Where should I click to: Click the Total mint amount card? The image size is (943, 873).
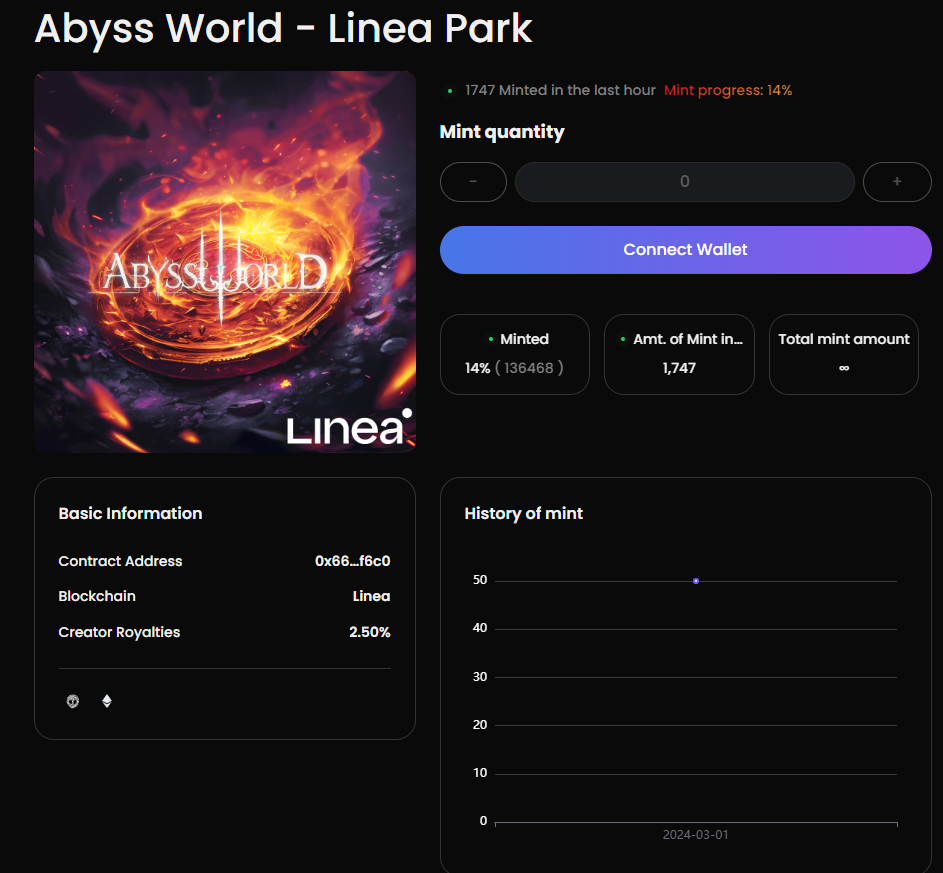click(844, 355)
